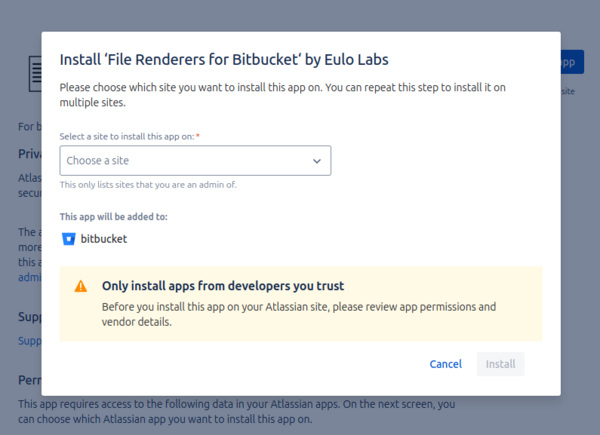Click the dialog title mentioning Eulo Labs
The width and height of the screenshot is (600, 435).
pyautogui.click(x=224, y=59)
